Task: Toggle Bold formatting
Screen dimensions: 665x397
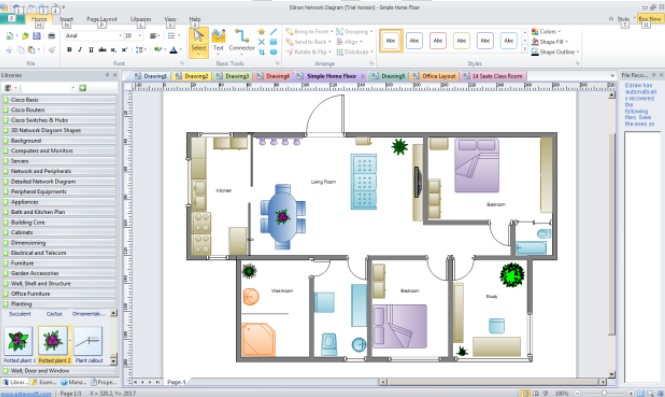Action: point(69,50)
